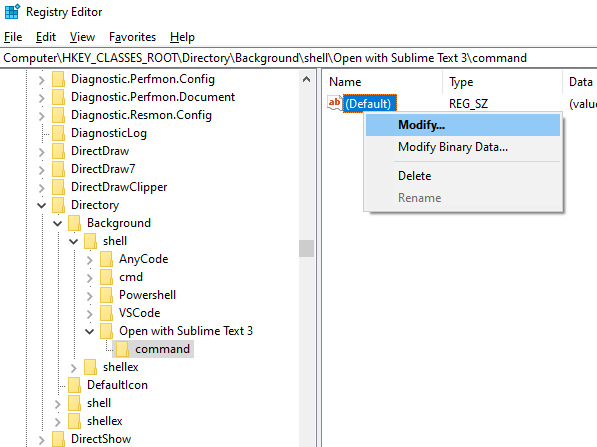Screen dimensions: 597x447
Task: Click the DirectDrawClipper folder icon
Action: point(58,187)
